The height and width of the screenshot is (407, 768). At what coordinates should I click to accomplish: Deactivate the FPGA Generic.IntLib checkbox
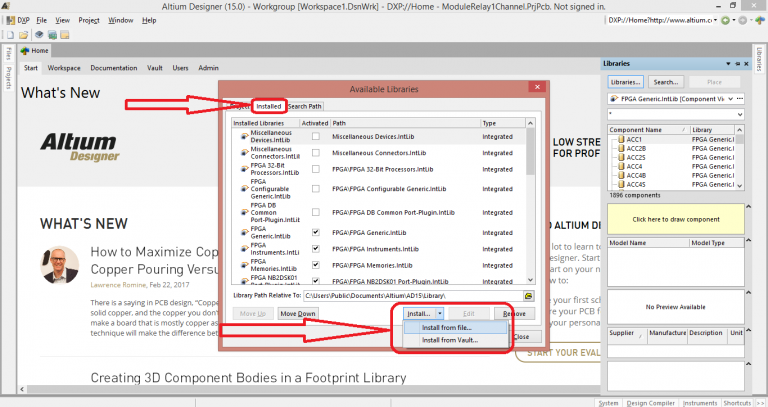pos(316,233)
